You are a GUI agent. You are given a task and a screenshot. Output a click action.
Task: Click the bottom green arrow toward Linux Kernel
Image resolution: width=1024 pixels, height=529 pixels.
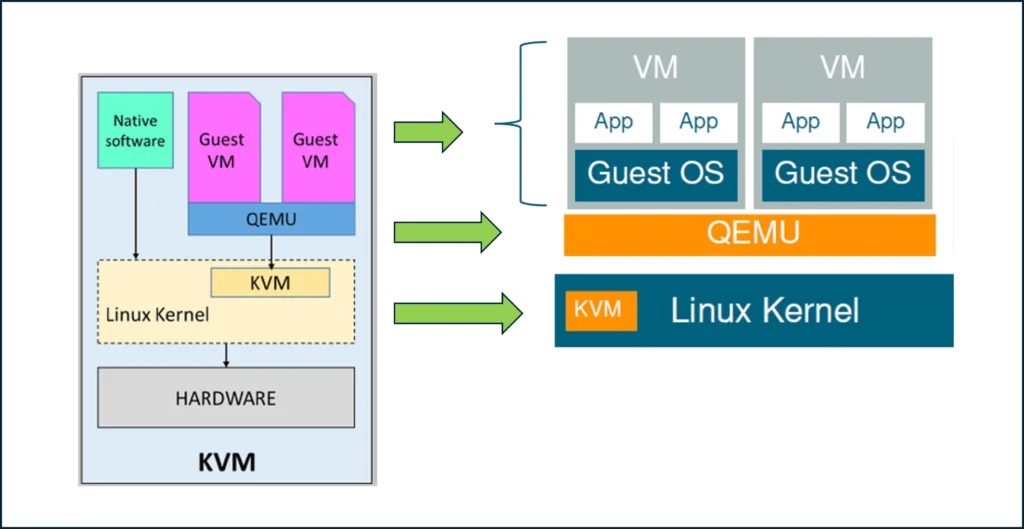pos(457,313)
